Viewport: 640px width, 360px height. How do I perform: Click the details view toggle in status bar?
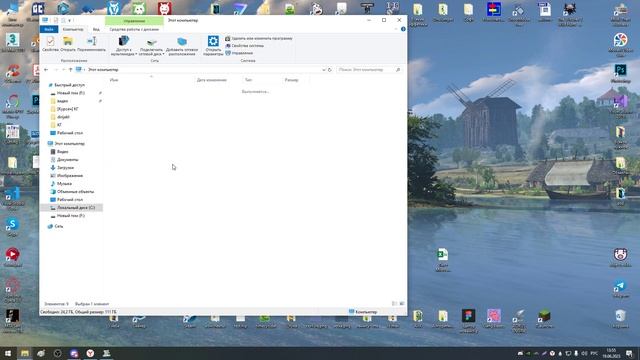click(x=394, y=304)
